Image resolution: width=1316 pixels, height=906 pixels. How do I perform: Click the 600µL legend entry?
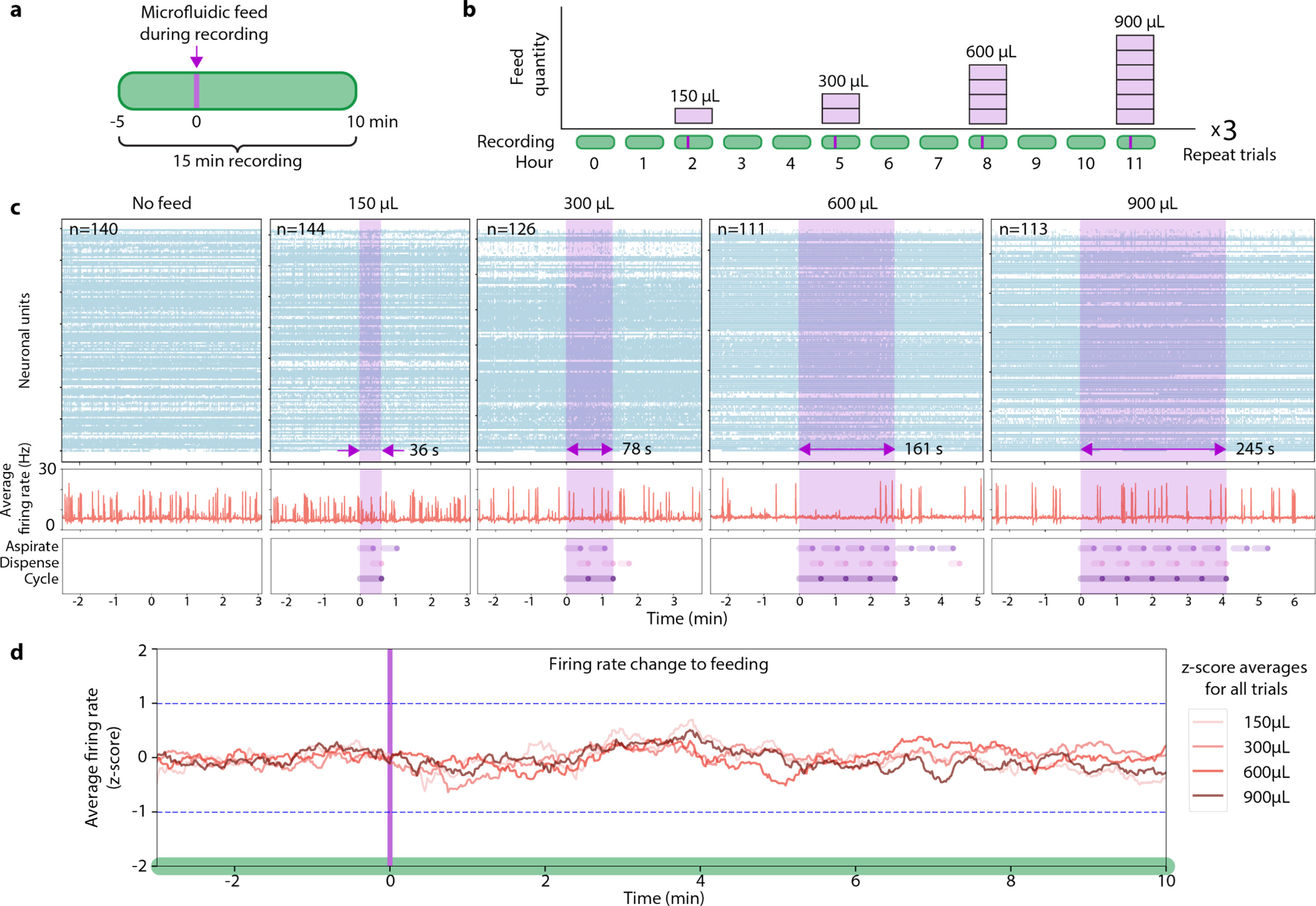tap(1265, 771)
